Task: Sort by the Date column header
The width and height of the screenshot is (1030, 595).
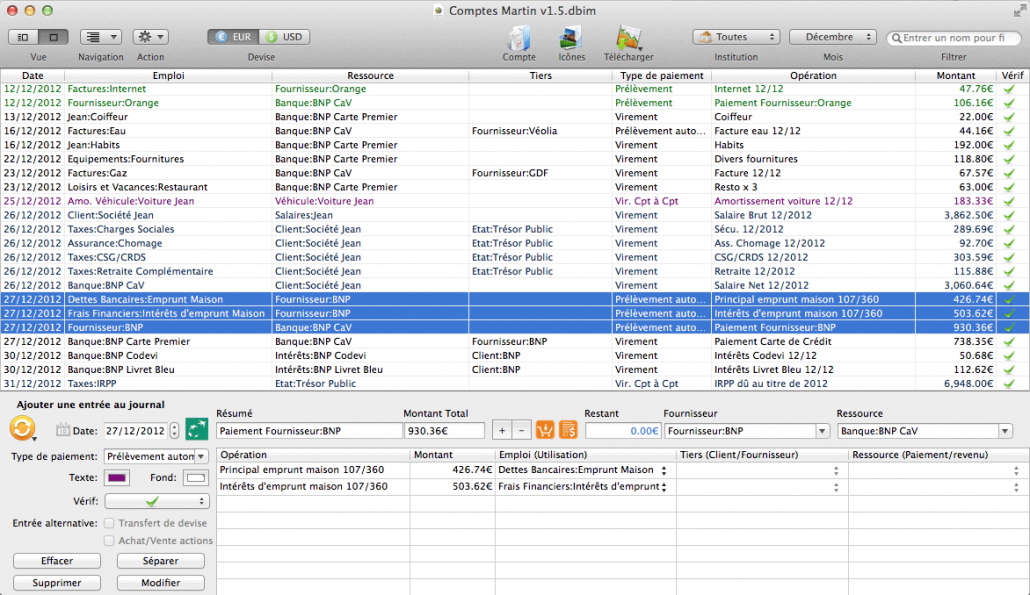Action: pos(32,76)
